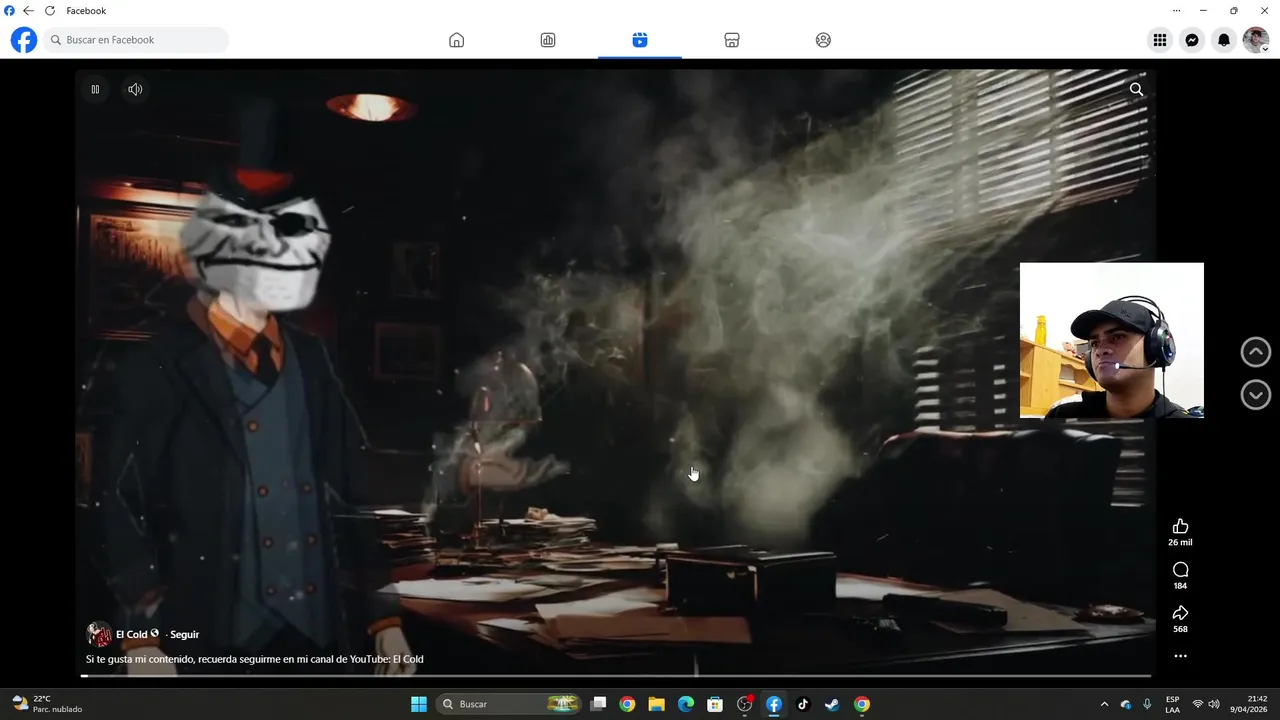
Task: Open the volume speaker tray icon
Action: point(1214,704)
